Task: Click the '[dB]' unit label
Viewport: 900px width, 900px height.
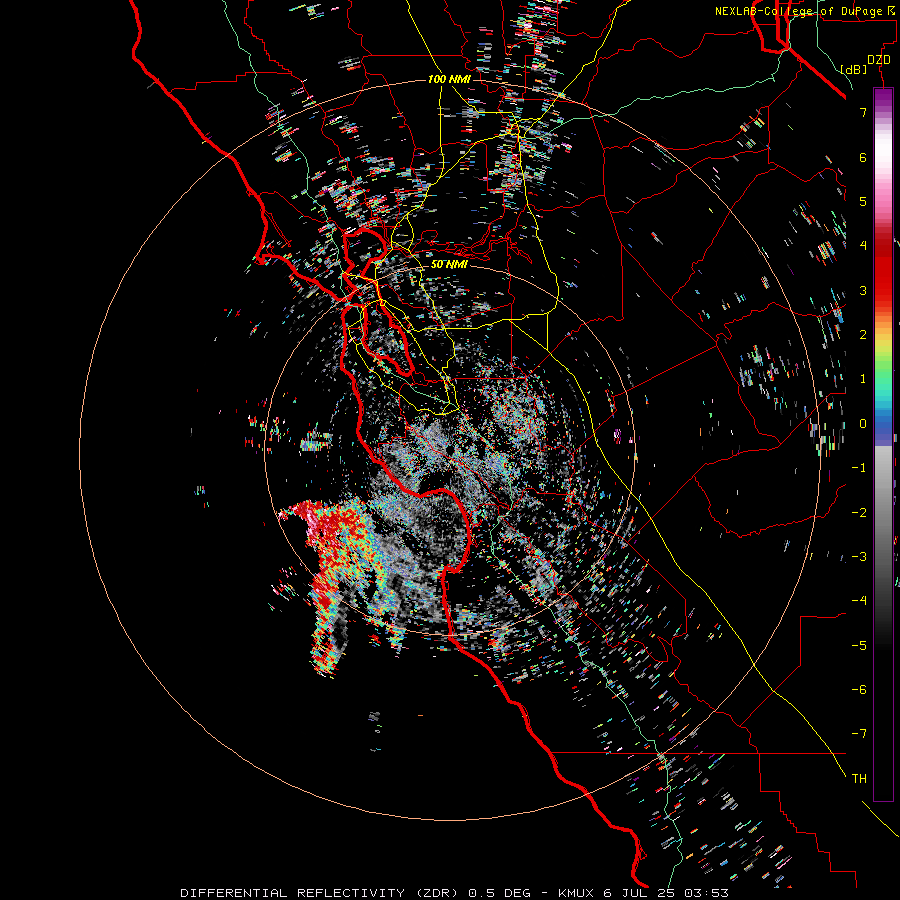Action: coord(853,69)
